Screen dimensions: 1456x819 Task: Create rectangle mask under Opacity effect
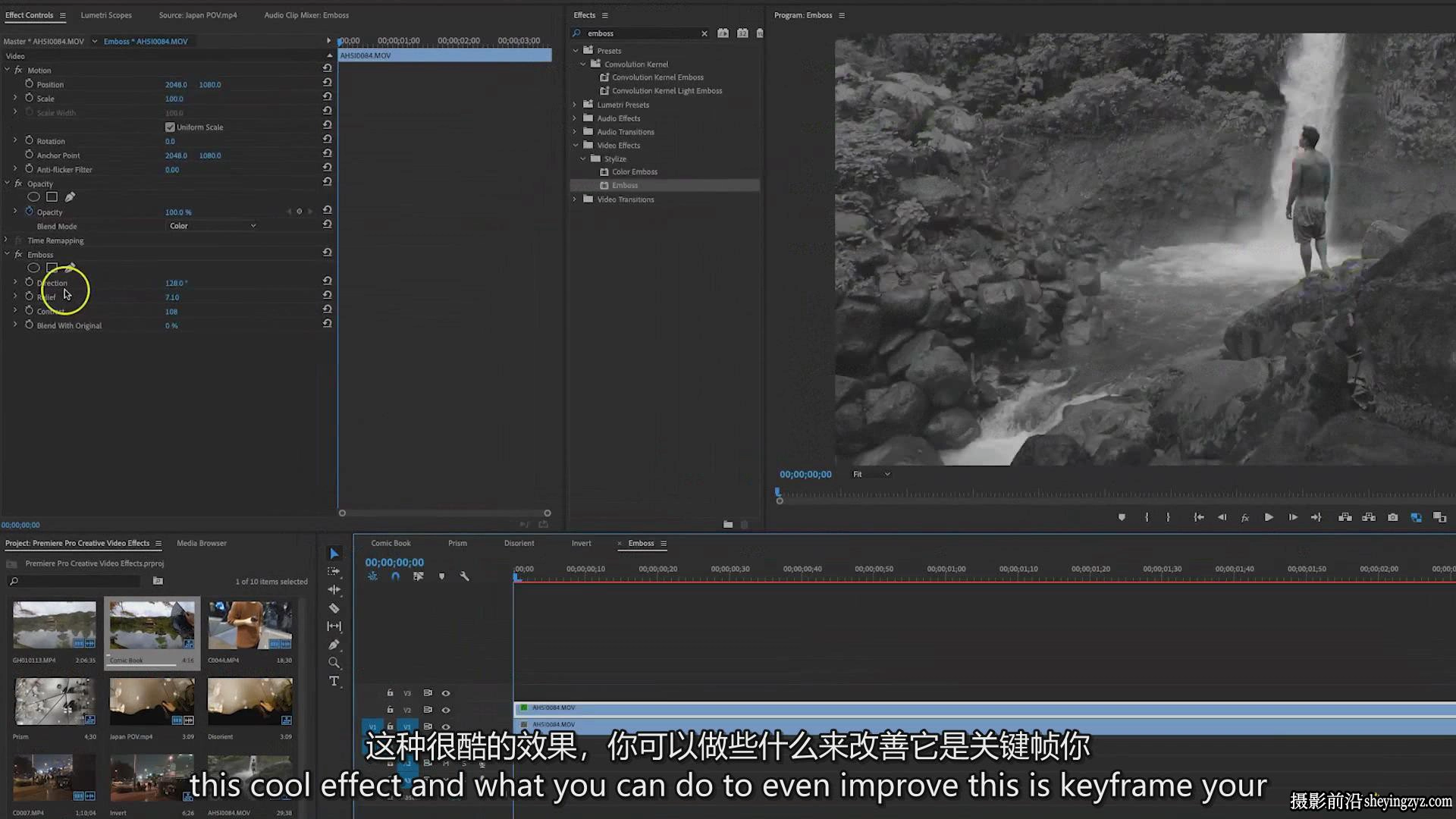click(x=52, y=197)
